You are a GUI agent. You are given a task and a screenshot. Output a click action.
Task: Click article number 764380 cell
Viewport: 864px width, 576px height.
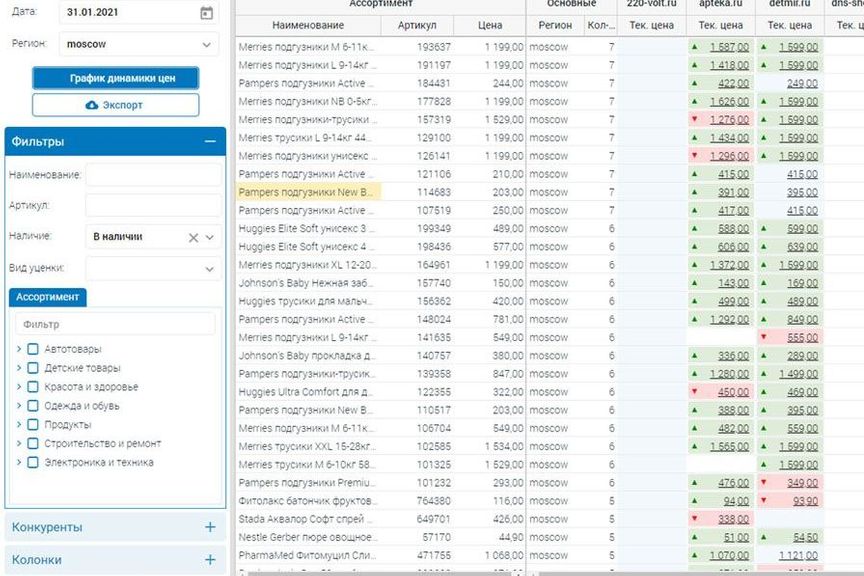[x=434, y=501]
